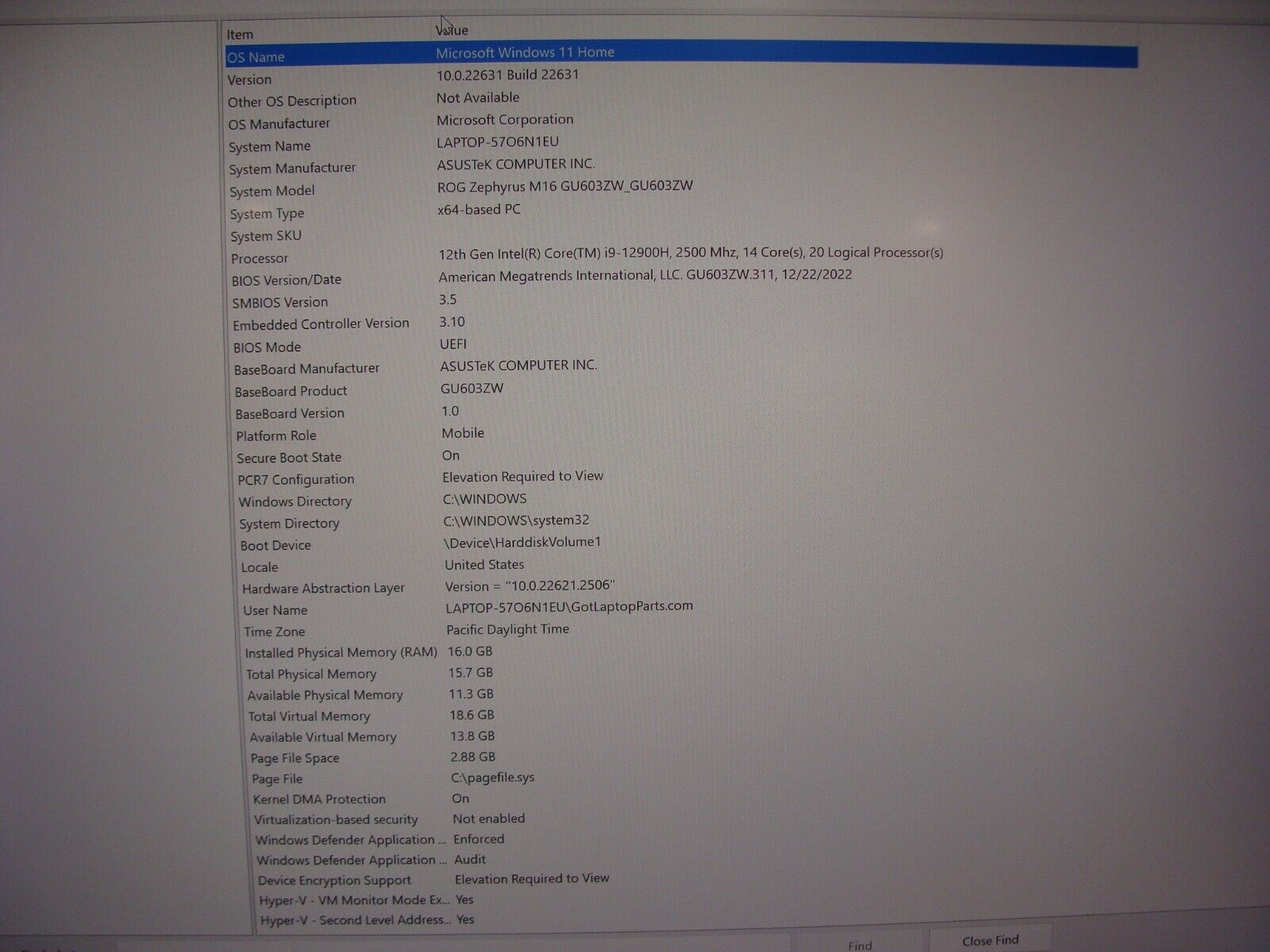This screenshot has width=1270, height=952.
Task: Select the System Manufacturer row
Action: tap(683, 166)
